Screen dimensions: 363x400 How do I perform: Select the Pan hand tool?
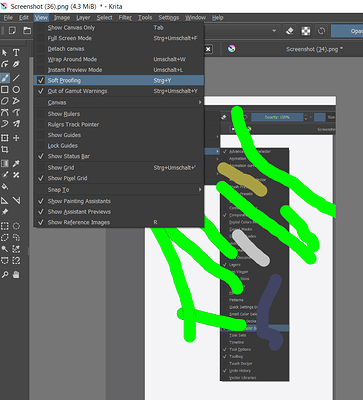click(16, 275)
